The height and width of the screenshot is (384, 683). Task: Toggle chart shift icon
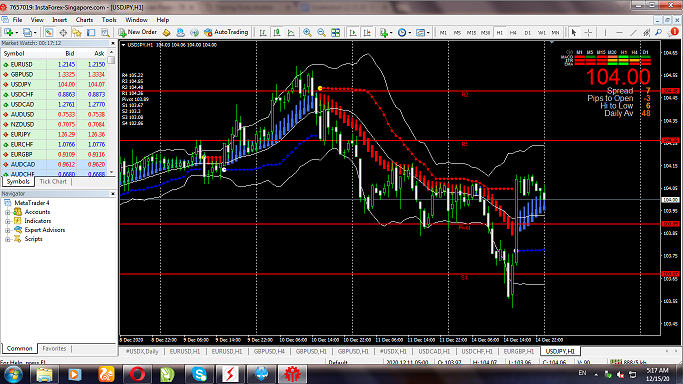pos(367,32)
